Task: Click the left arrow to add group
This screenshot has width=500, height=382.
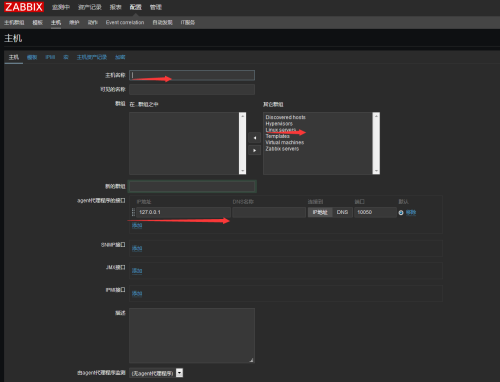Action: pyautogui.click(x=255, y=138)
